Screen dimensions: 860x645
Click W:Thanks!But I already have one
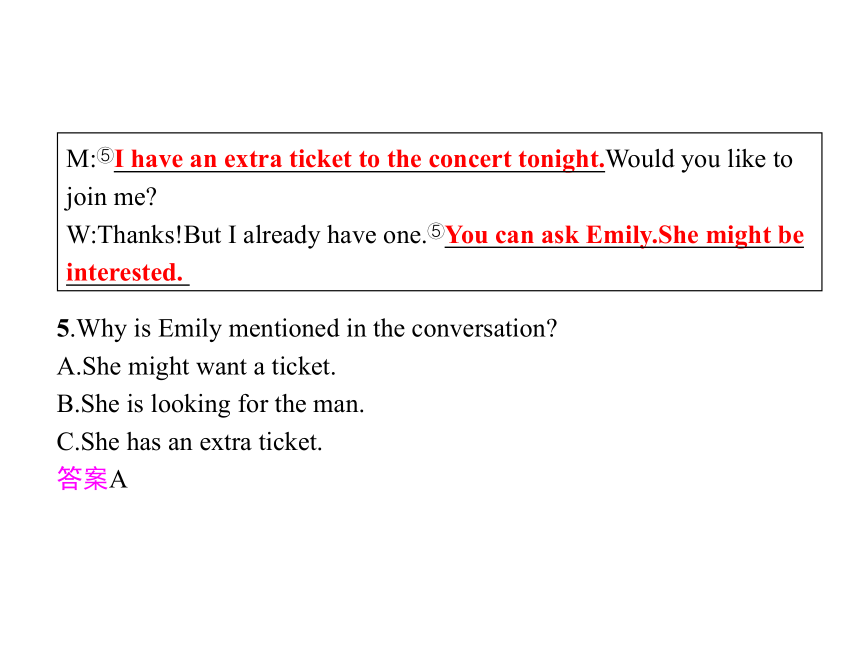247,235
